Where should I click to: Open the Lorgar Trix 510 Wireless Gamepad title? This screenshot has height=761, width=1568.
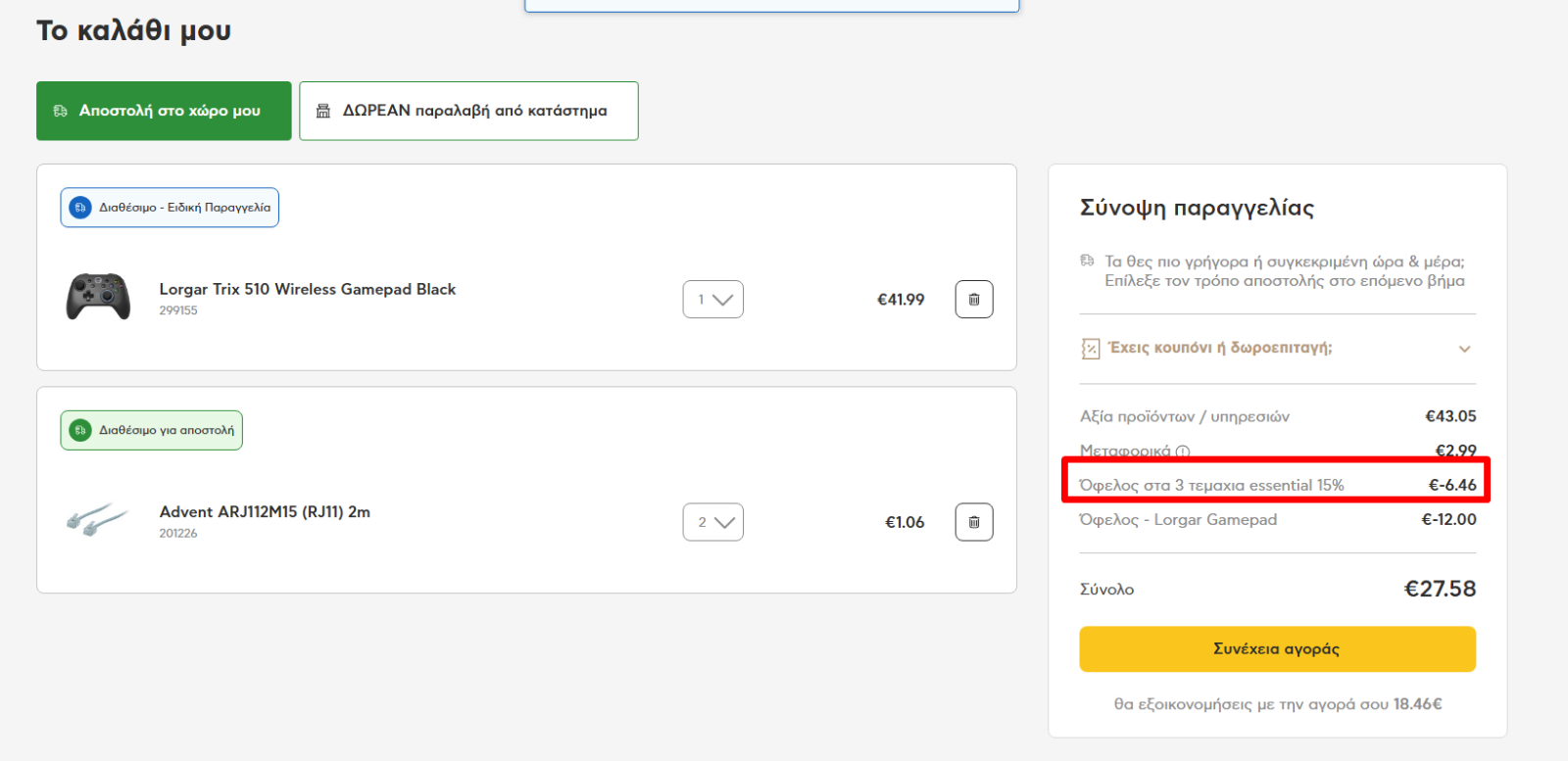pyautogui.click(x=308, y=289)
